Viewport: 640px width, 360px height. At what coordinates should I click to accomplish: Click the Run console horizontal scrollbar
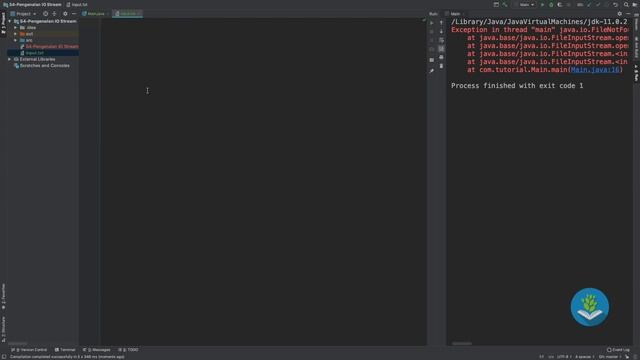point(462,344)
